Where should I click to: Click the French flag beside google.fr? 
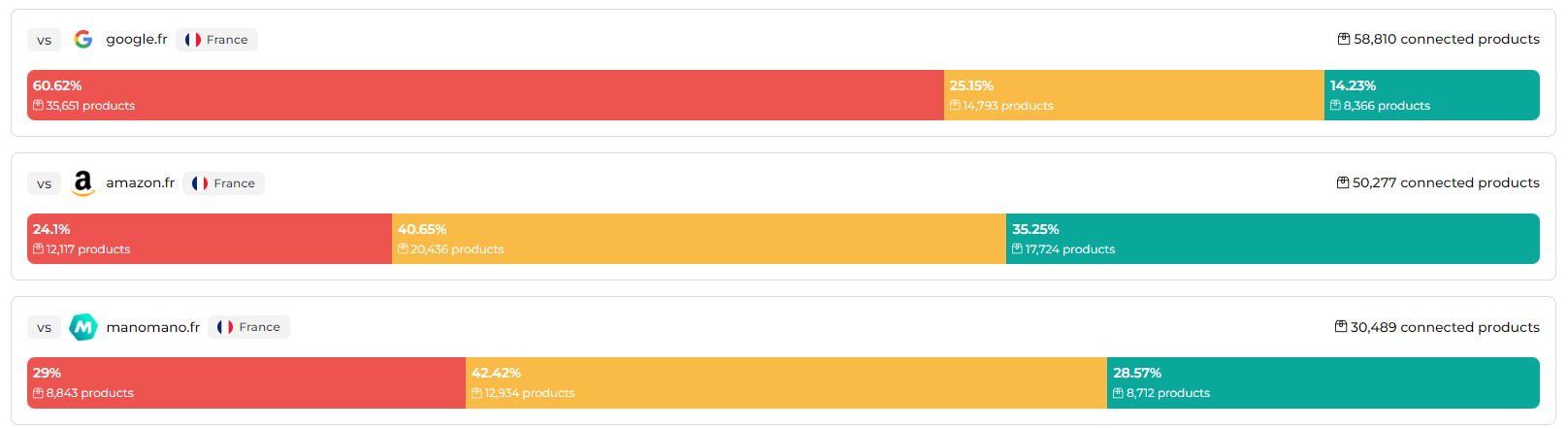[193, 40]
